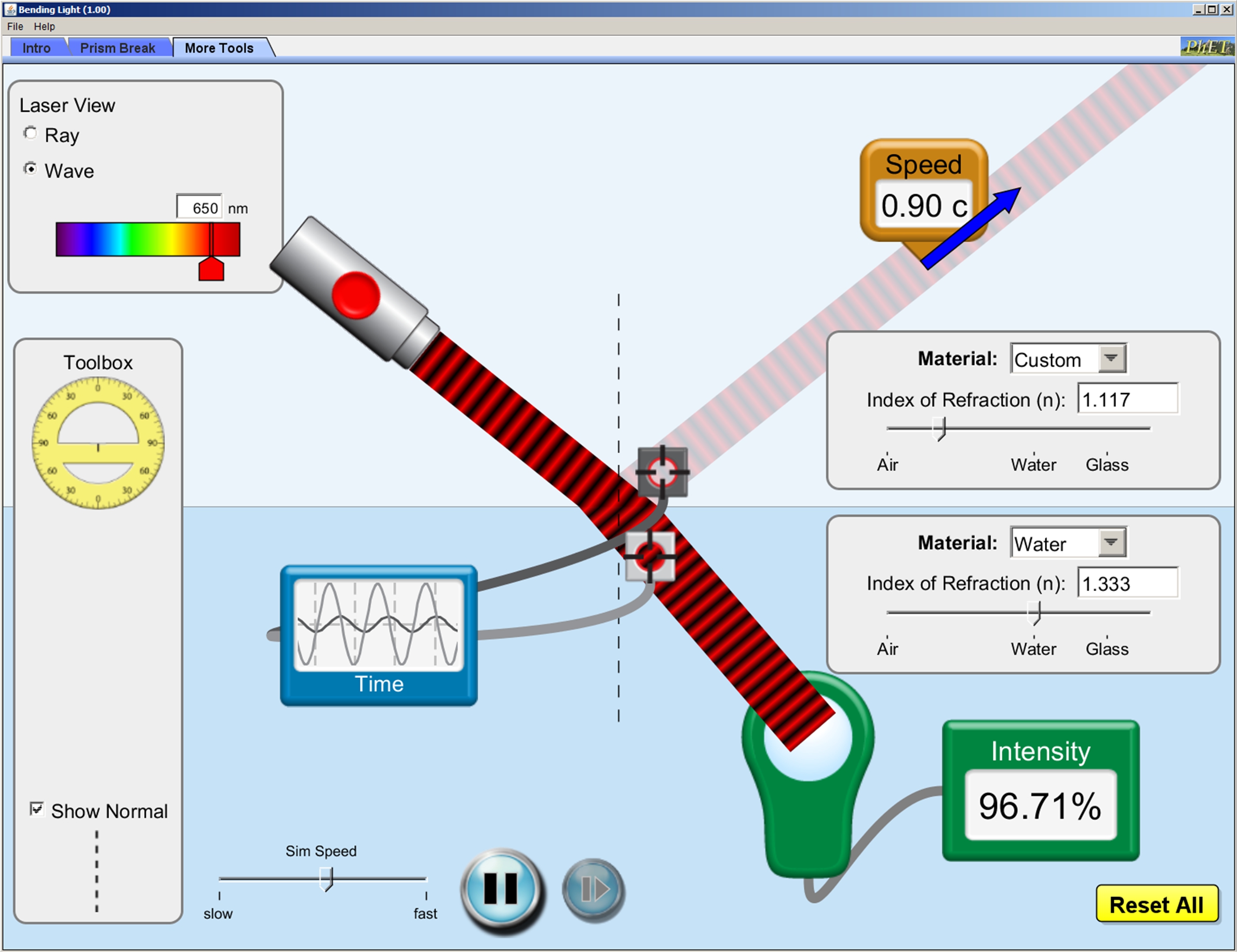The height and width of the screenshot is (952, 1237).
Task: Open the Help menu
Action: pyautogui.click(x=44, y=26)
